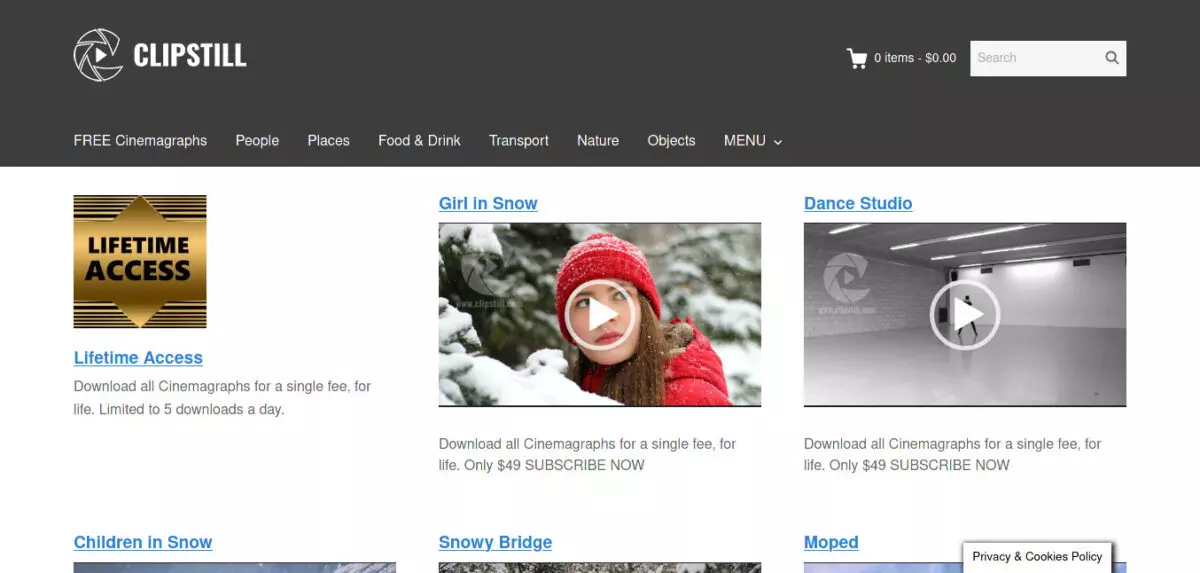This screenshot has height=573, width=1200.
Task: Click the search magnifier icon
Action: (x=1111, y=58)
